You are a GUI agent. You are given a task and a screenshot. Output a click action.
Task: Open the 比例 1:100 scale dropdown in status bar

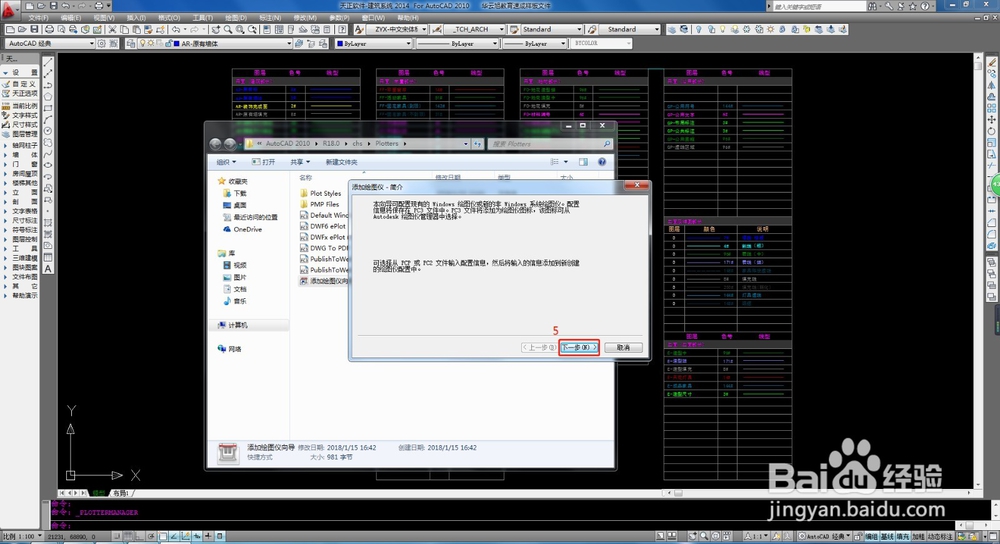(22, 536)
